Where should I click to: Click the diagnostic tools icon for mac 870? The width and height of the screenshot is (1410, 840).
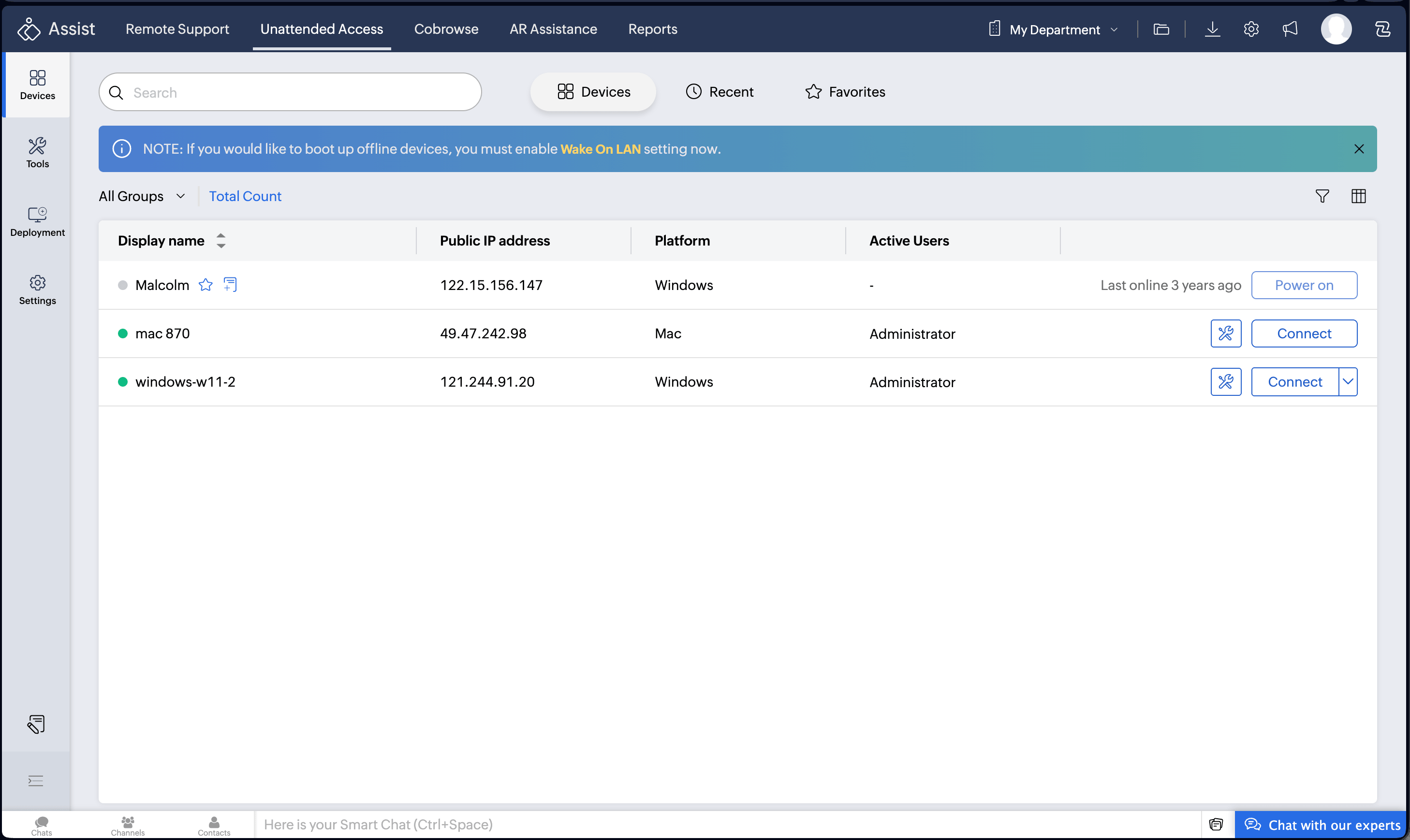(1225, 333)
